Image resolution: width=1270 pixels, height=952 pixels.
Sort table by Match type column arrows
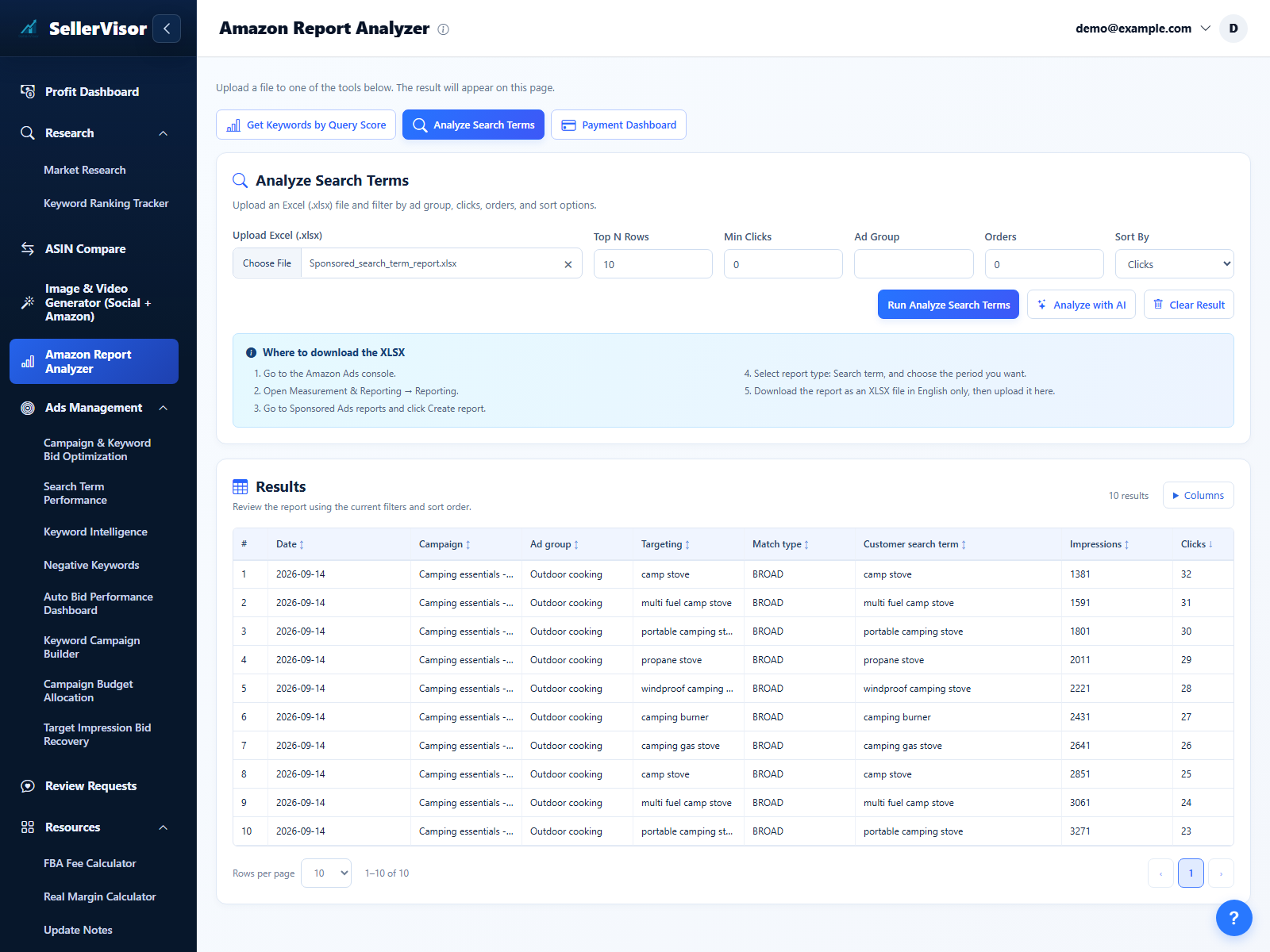click(x=806, y=545)
